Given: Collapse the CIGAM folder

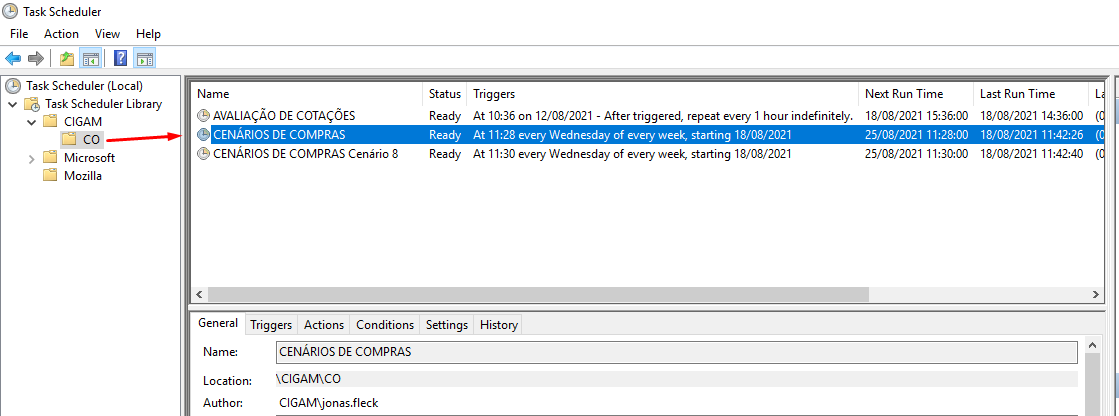Looking at the screenshot, I should [x=30, y=122].
